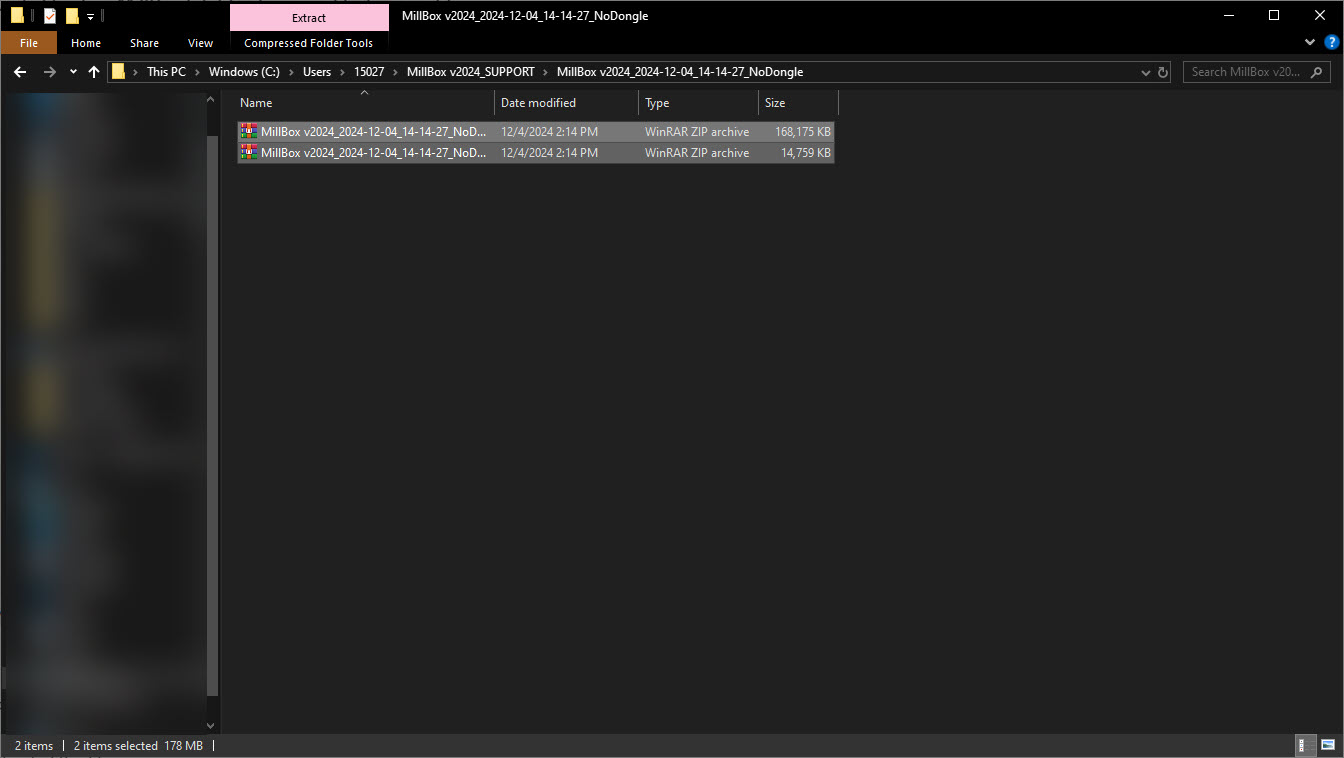Expand the chevron after Users
The width and height of the screenshot is (1344, 758).
point(342,72)
